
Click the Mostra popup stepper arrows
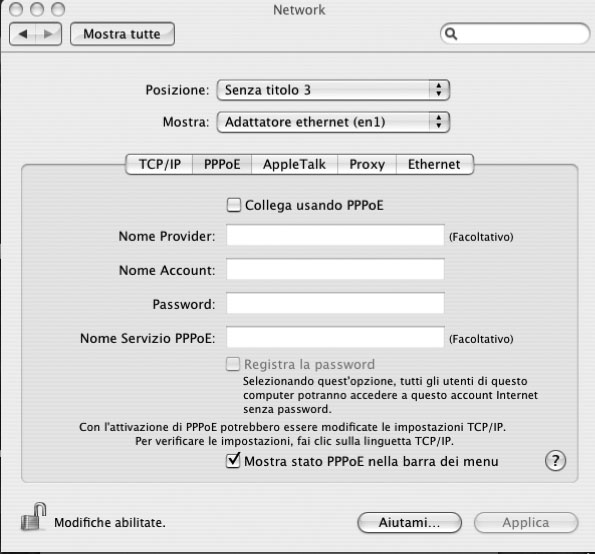pyautogui.click(x=439, y=122)
